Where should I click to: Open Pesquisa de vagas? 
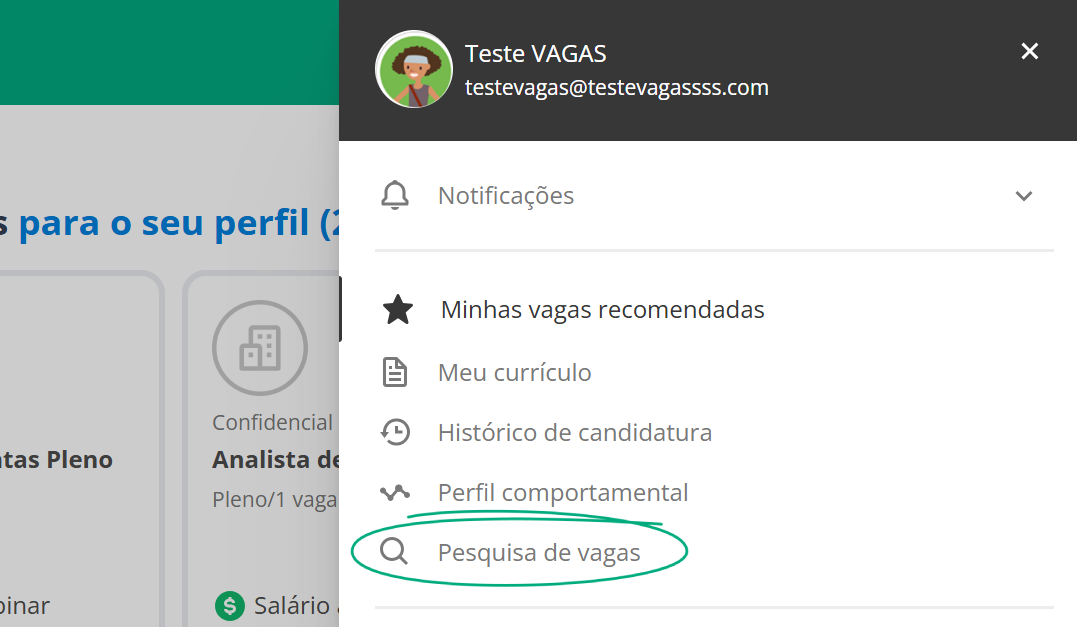[539, 553]
